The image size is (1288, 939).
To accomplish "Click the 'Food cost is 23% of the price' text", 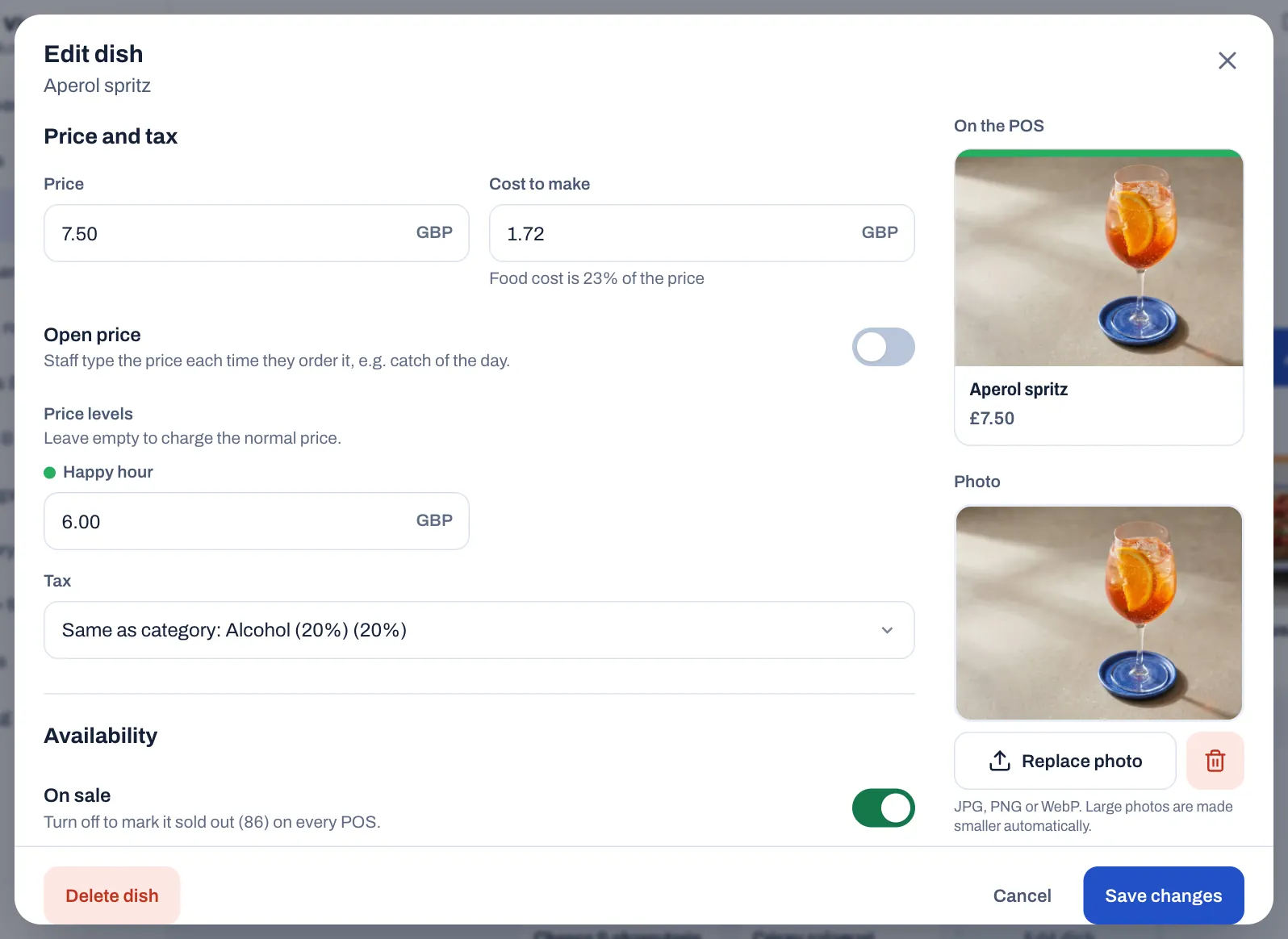I will point(596,278).
